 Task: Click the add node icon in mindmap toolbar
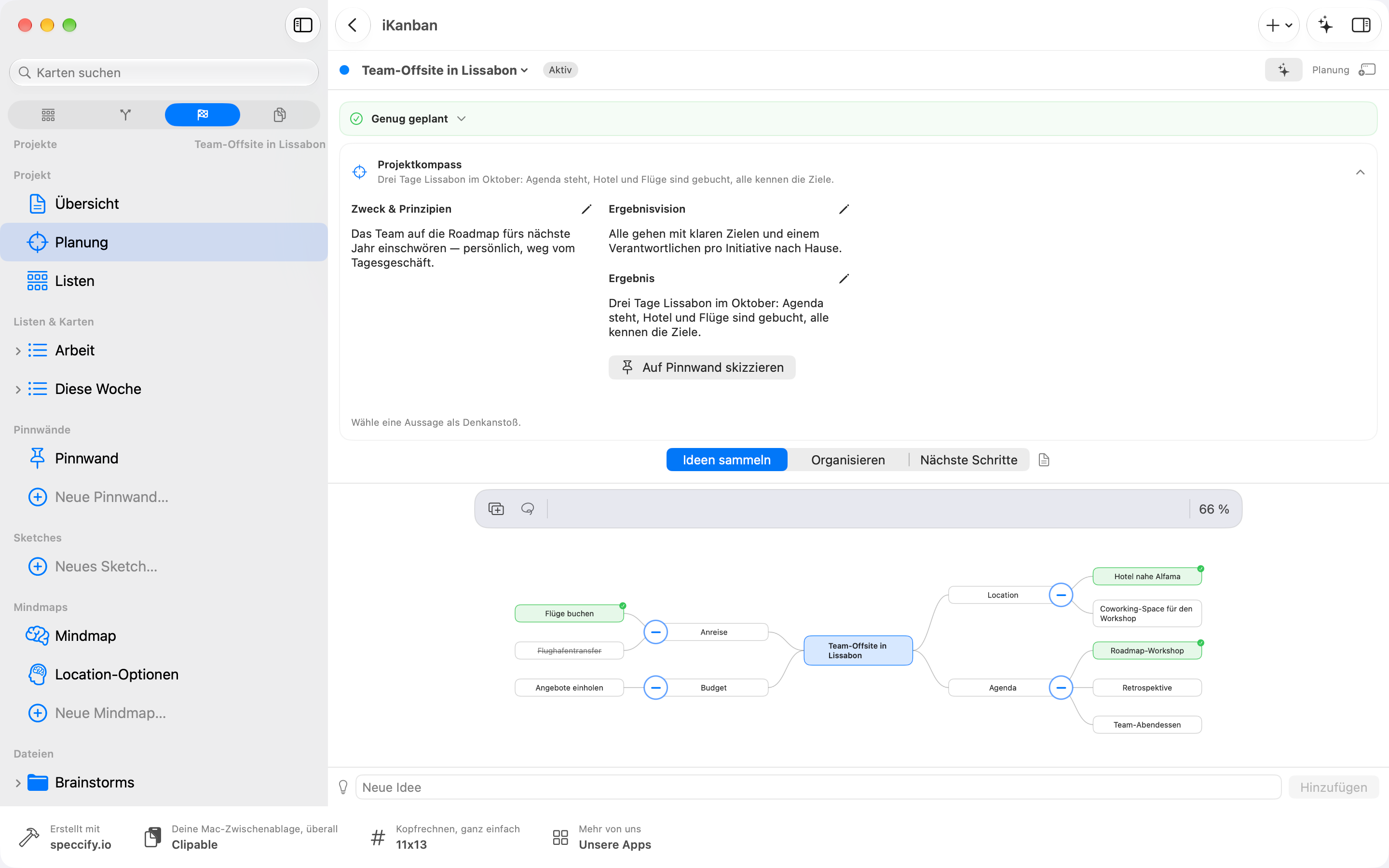pyautogui.click(x=496, y=509)
